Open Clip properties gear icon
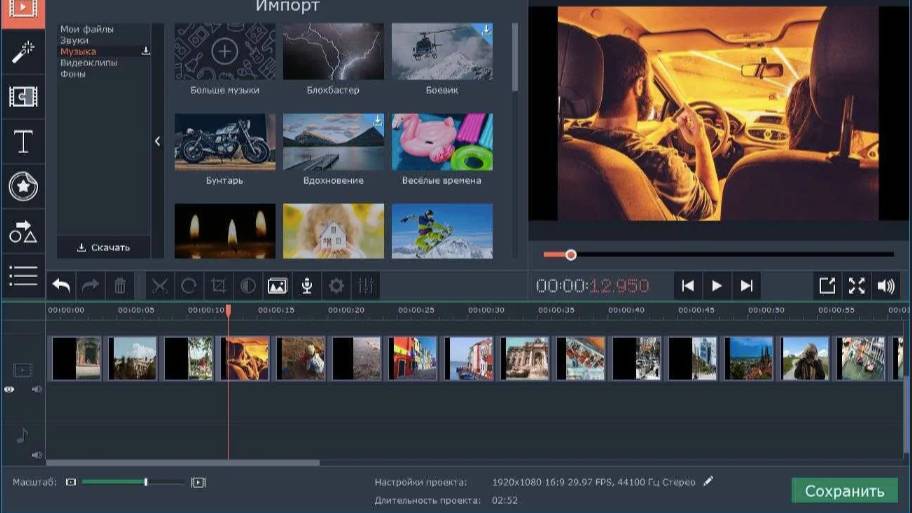This screenshot has height=513, width=912. point(336,286)
